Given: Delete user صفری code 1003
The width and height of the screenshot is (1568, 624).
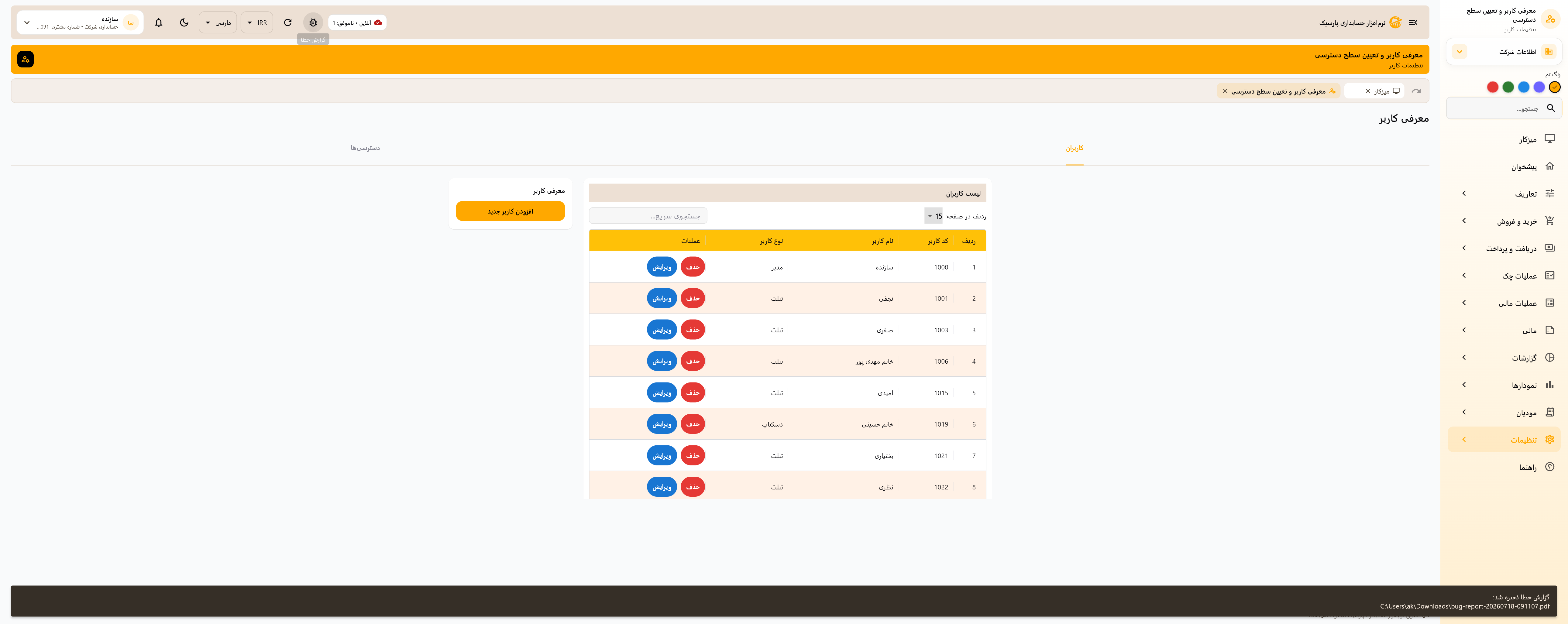Looking at the screenshot, I should tap(693, 329).
